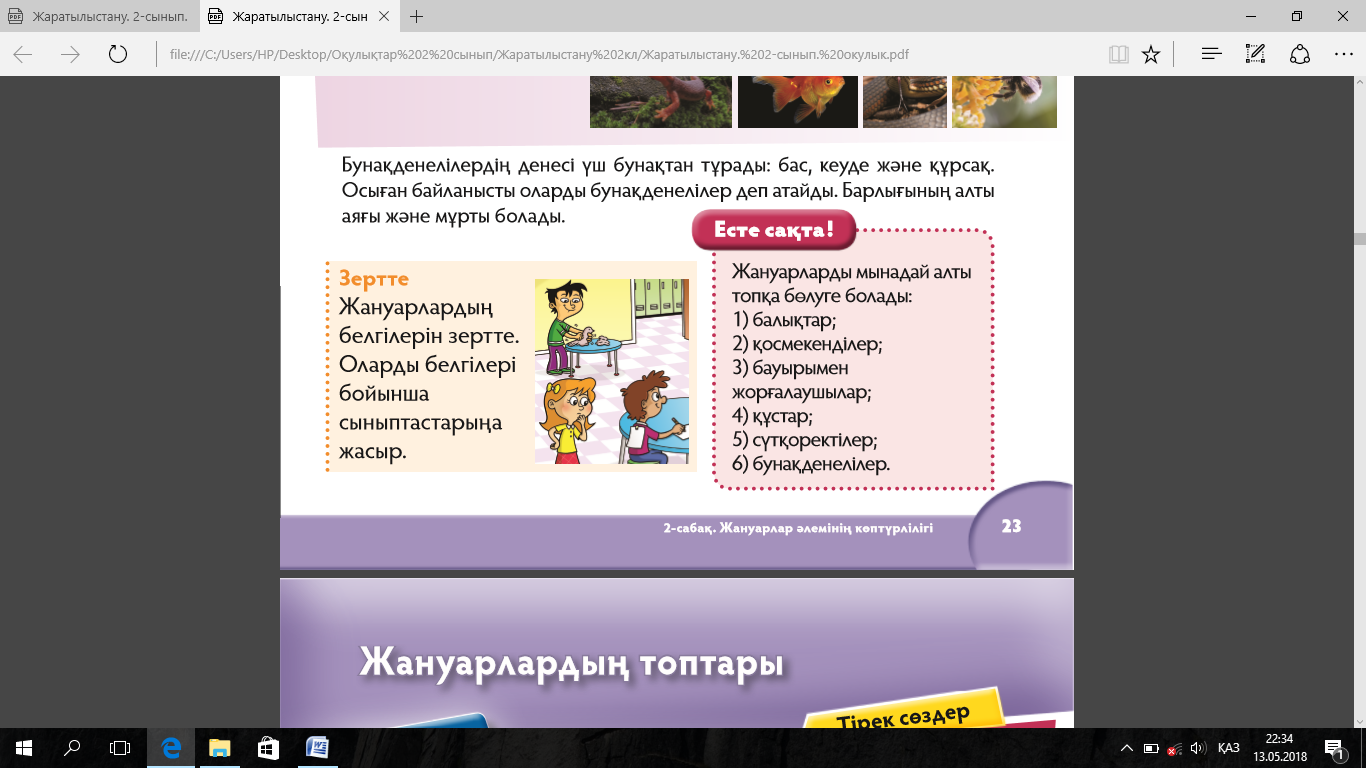The width and height of the screenshot is (1366, 768).
Task: Minimize the Edge window
Action: point(1251,16)
